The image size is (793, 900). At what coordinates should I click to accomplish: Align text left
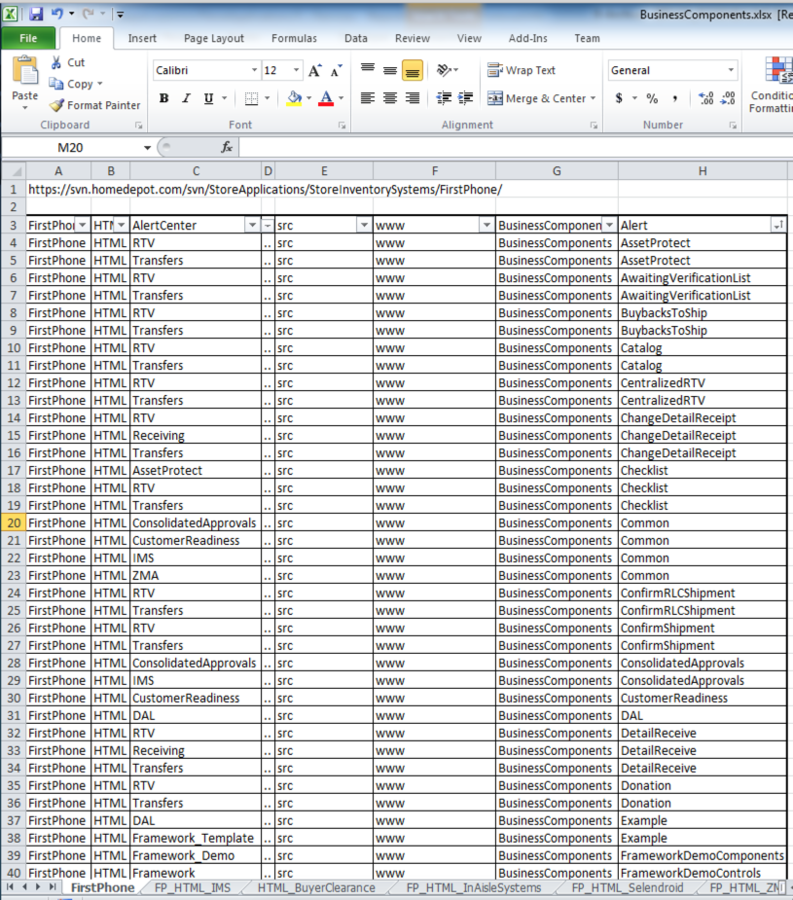[x=368, y=98]
